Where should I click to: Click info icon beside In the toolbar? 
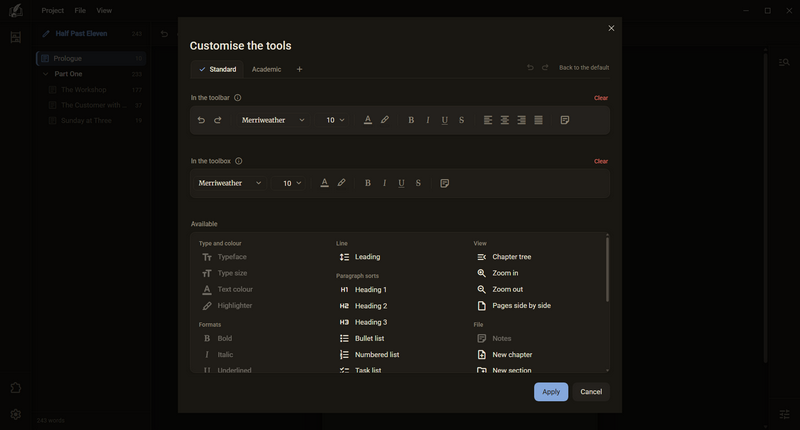(238, 98)
